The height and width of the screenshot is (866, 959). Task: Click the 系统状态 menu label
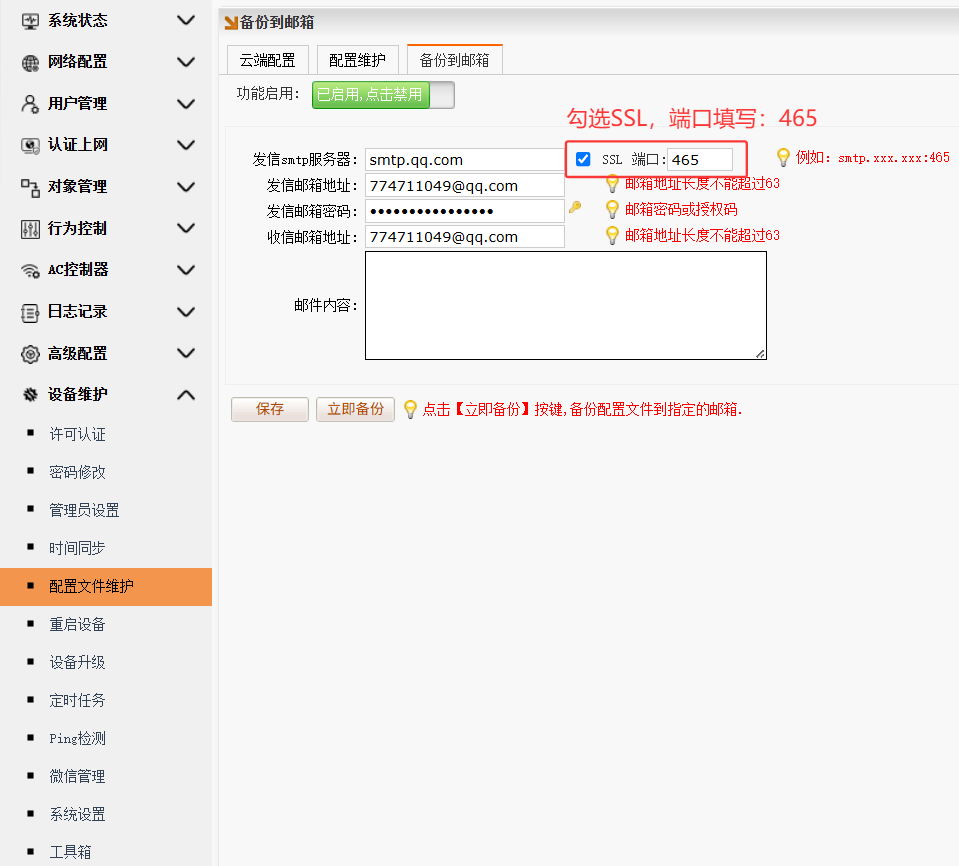(x=78, y=21)
